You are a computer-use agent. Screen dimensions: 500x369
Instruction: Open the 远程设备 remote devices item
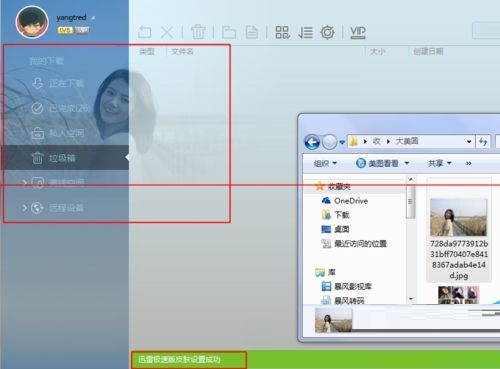[65, 208]
